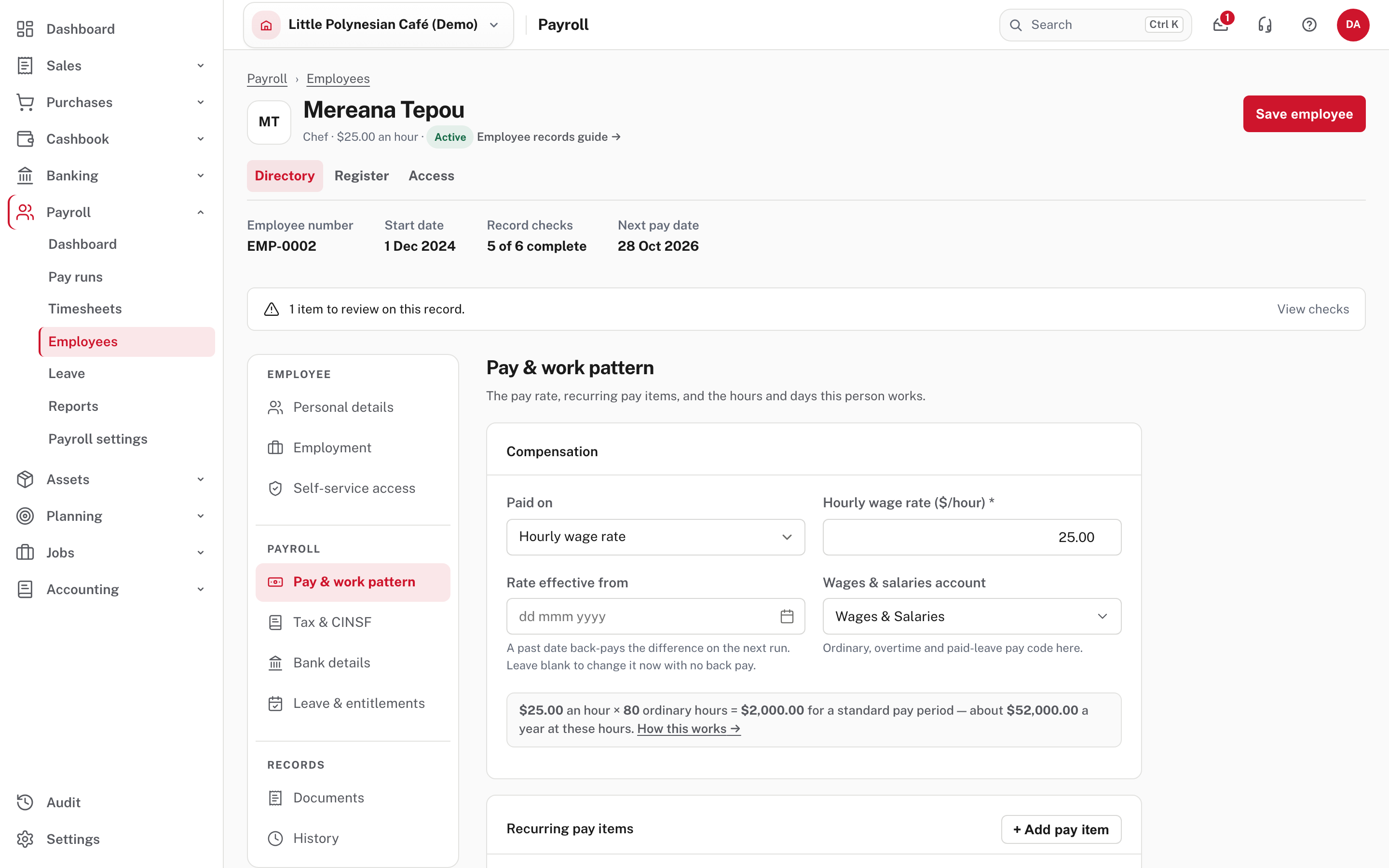Switch to the Access tab
The height and width of the screenshot is (868, 1389).
pyautogui.click(x=431, y=176)
